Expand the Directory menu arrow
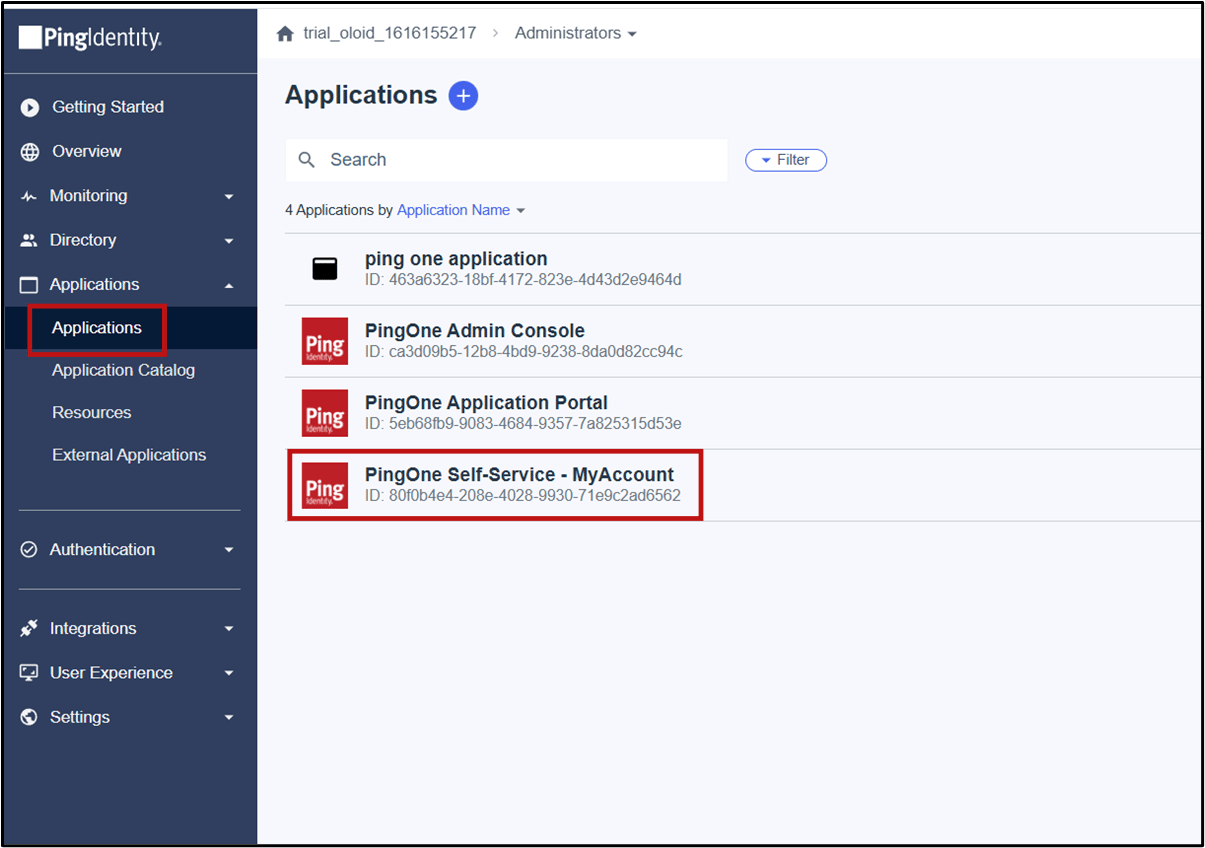This screenshot has height=848, width=1205. click(x=229, y=241)
